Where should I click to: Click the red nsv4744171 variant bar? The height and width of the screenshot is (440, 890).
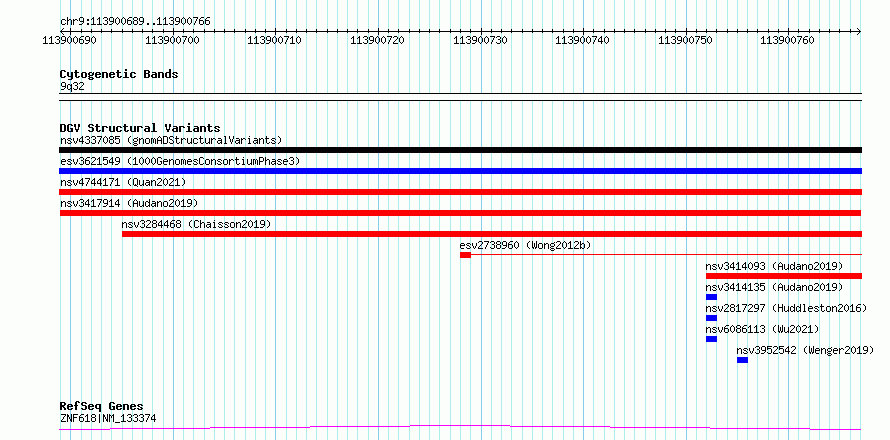point(460,192)
